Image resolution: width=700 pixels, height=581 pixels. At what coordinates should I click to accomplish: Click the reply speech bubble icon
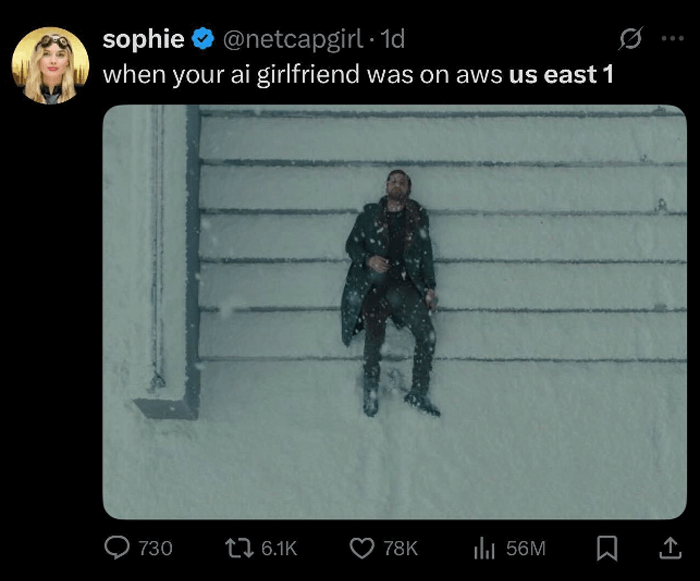[x=117, y=548]
